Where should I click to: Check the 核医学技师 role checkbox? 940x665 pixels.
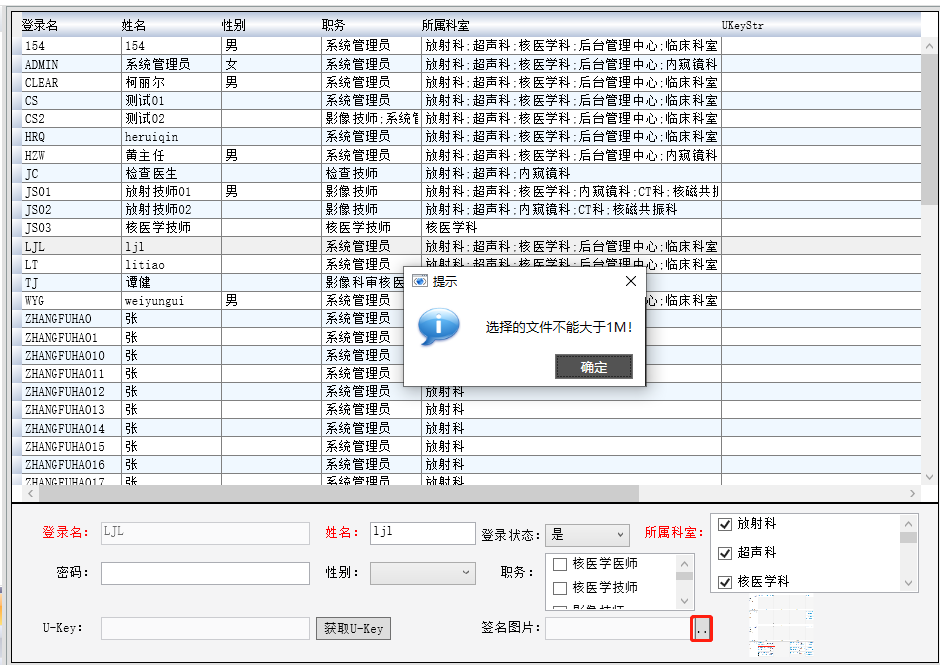560,588
